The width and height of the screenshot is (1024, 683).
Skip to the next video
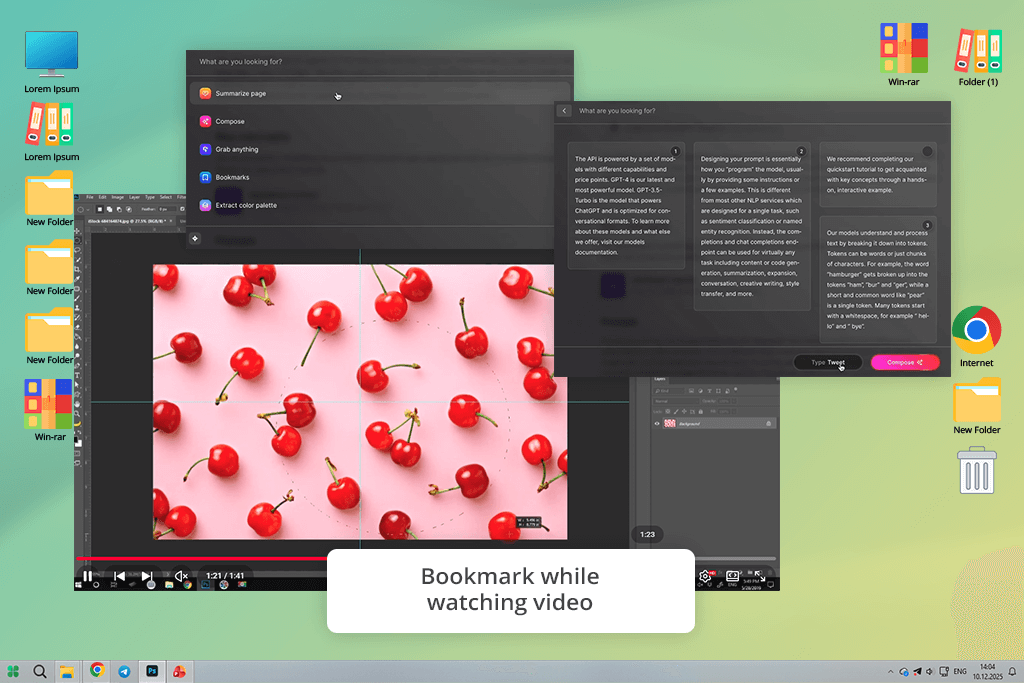(147, 576)
